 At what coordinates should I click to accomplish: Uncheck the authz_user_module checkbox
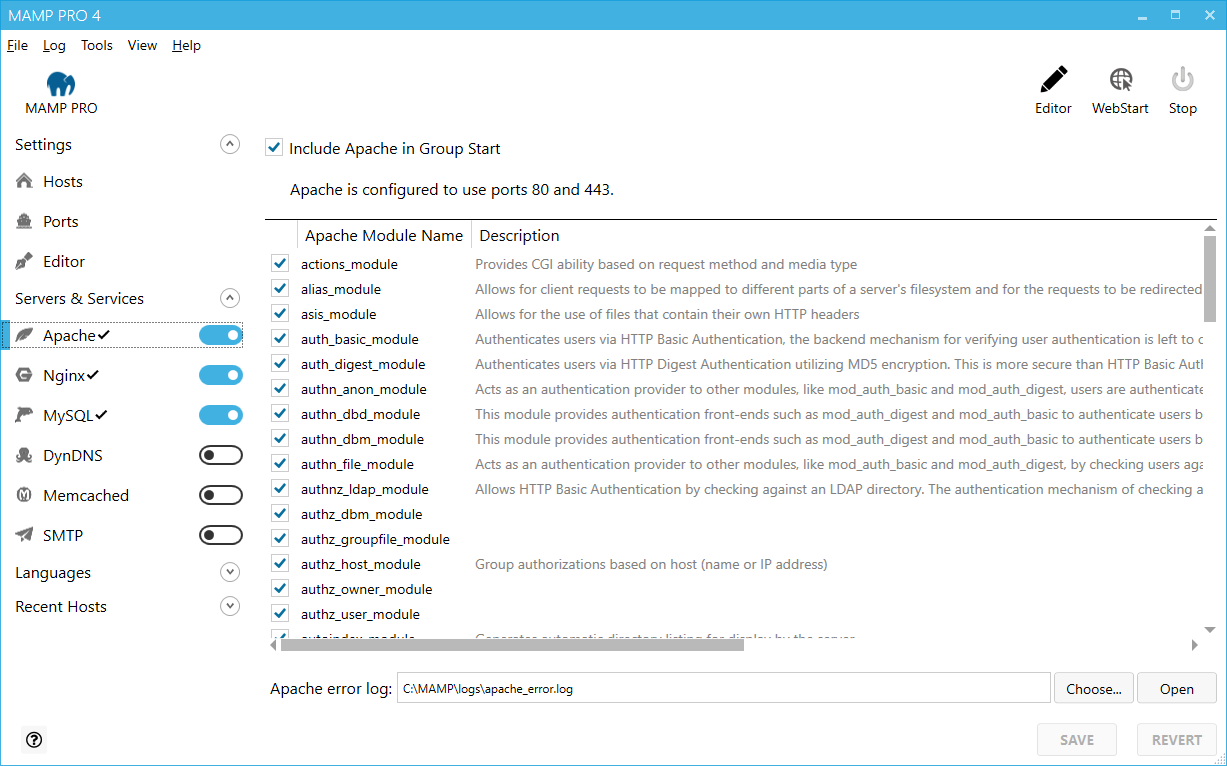280,614
